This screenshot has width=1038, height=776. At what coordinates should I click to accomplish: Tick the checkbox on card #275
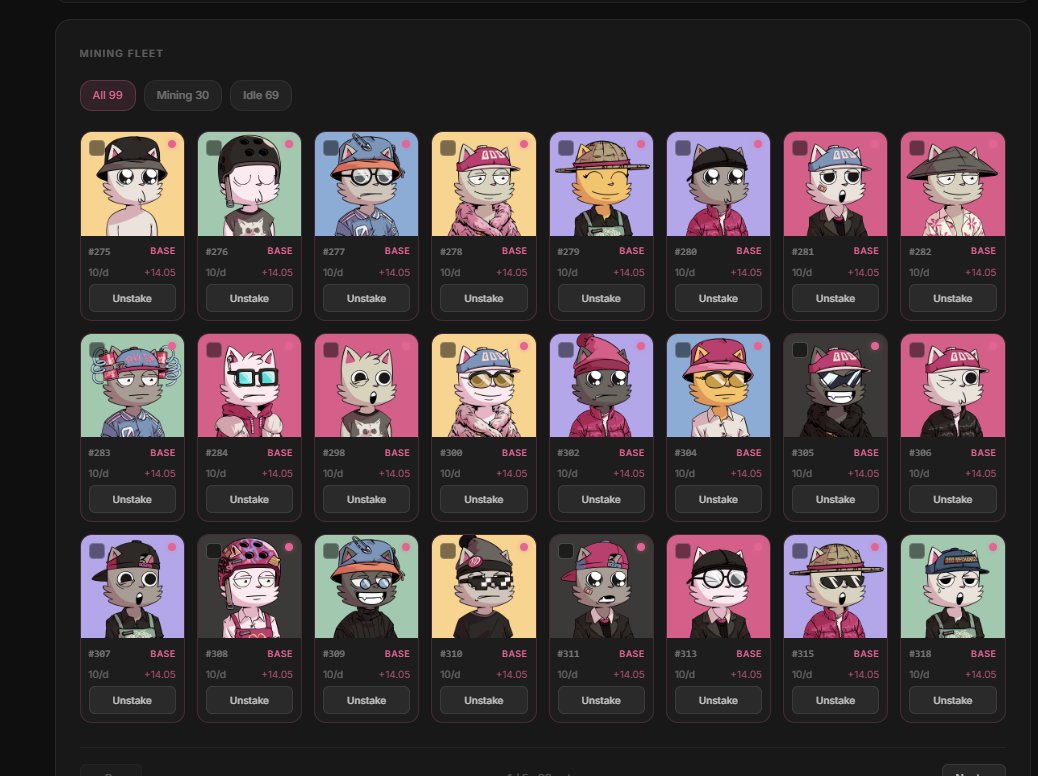97,148
